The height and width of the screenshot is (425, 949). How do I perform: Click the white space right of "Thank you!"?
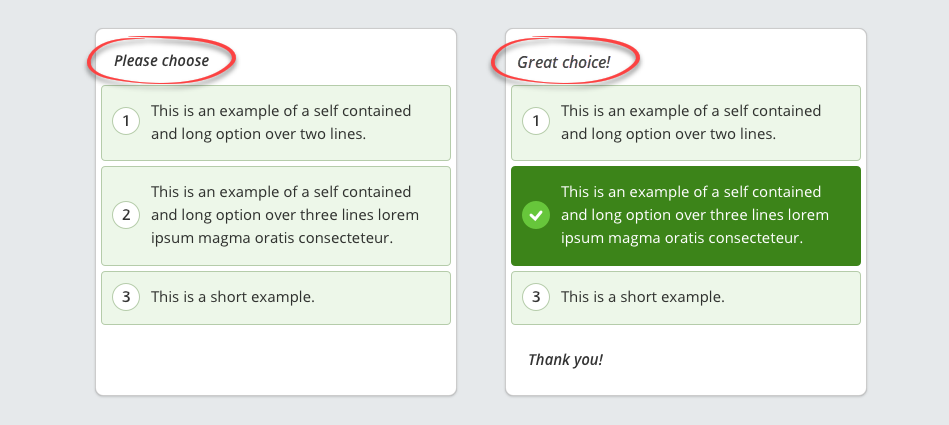tap(740, 359)
